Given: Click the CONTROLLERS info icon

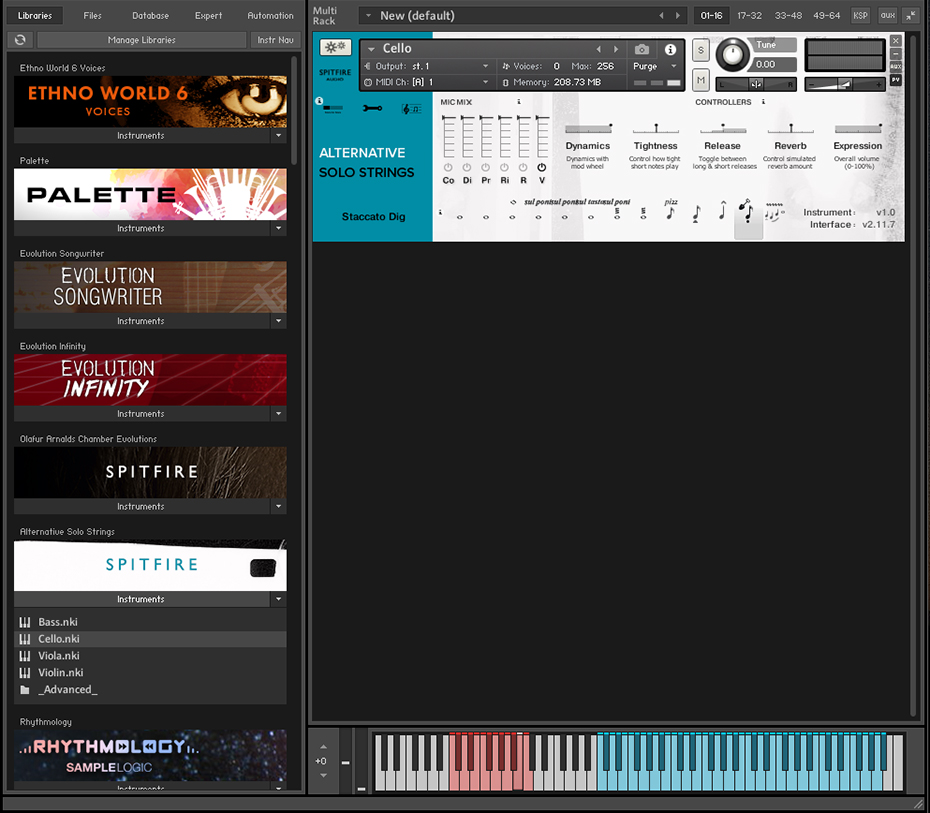Looking at the screenshot, I should (763, 102).
